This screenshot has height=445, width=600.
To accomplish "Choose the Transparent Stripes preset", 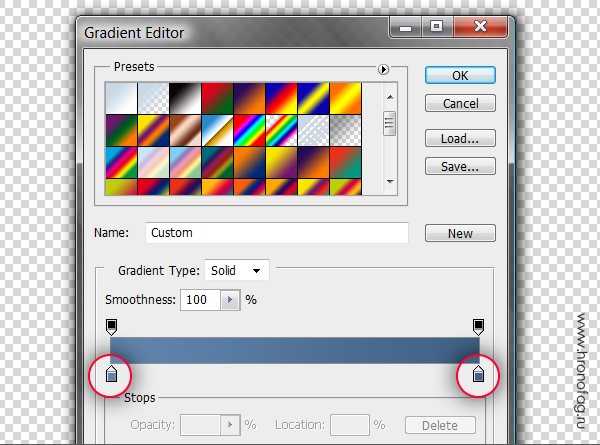I will coord(313,130).
